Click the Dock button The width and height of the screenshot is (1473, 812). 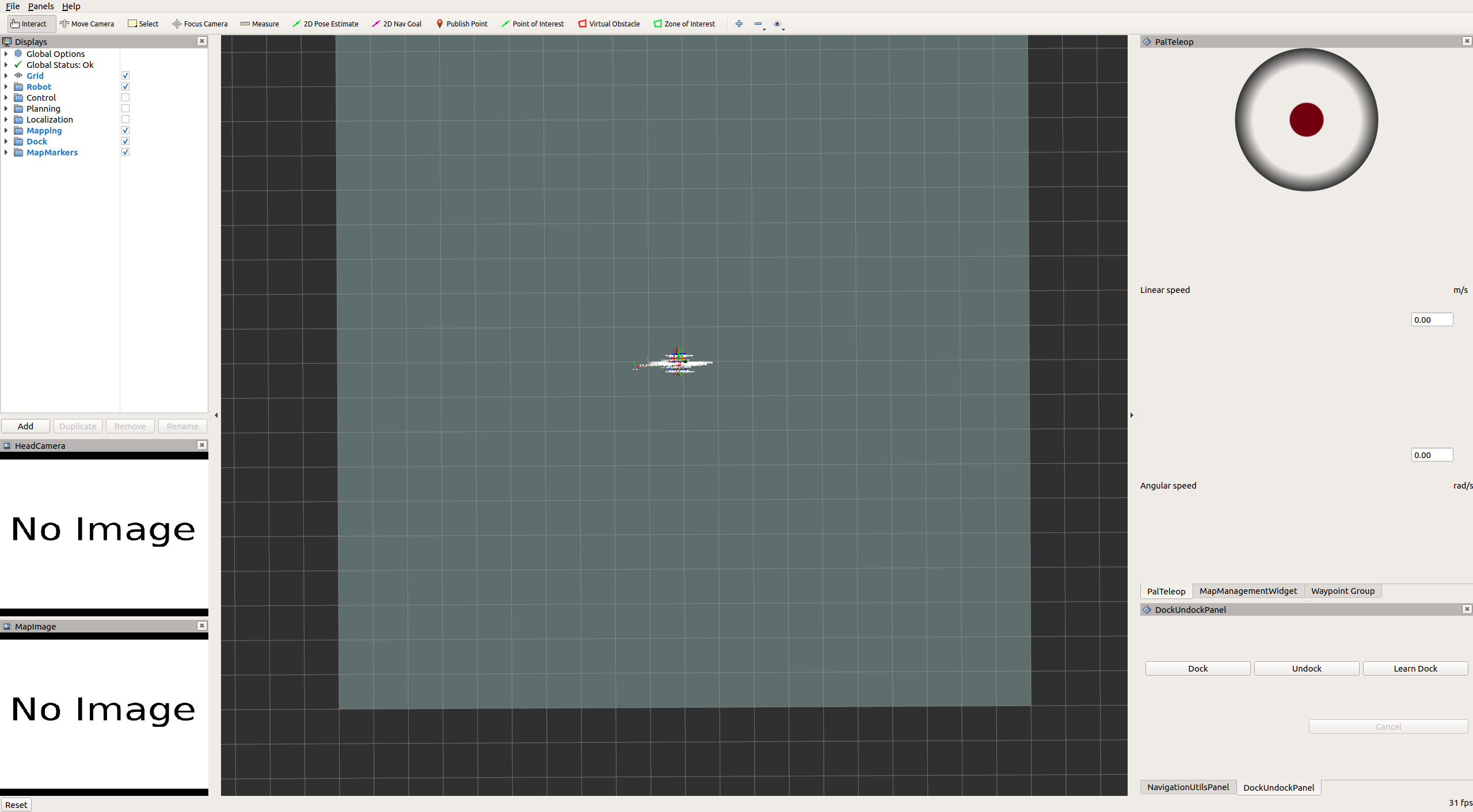1198,668
